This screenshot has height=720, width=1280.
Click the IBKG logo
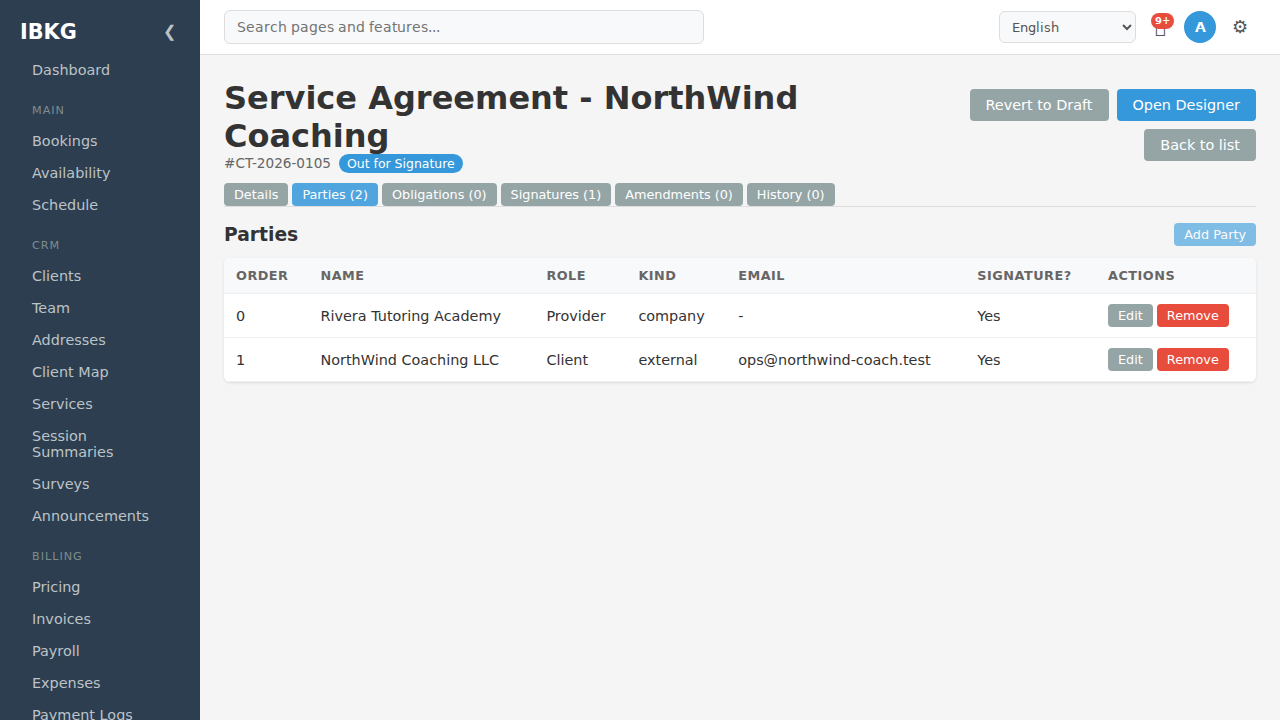click(x=48, y=31)
